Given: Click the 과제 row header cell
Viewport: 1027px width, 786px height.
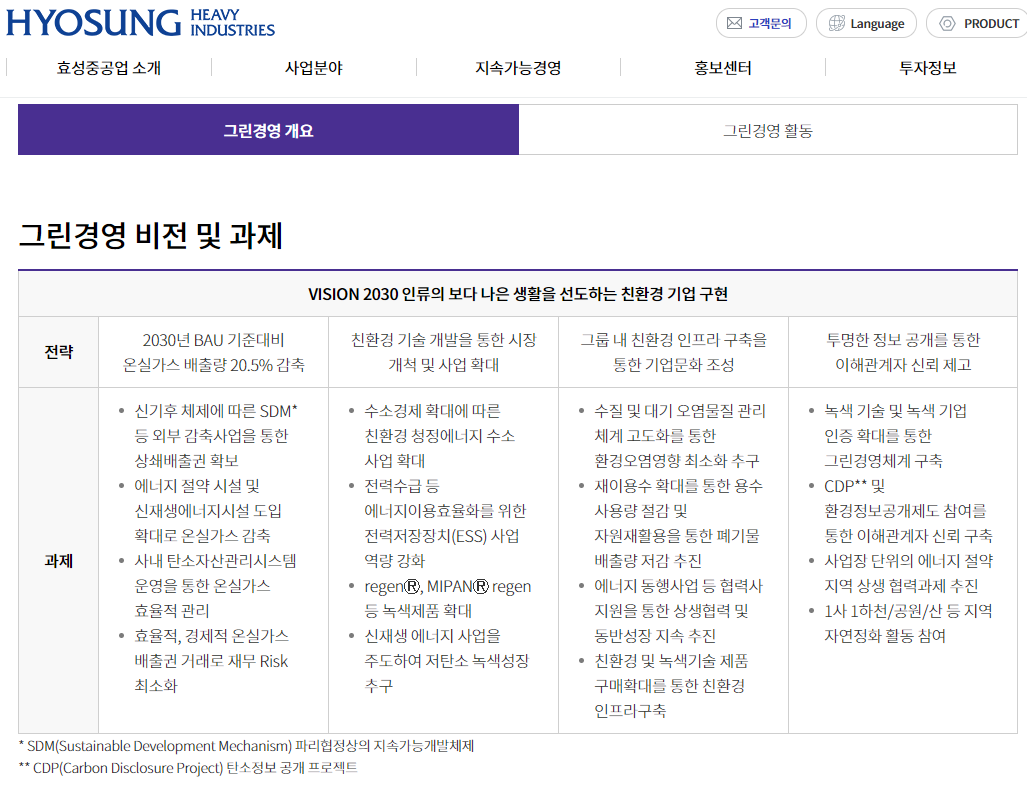Looking at the screenshot, I should [58, 561].
